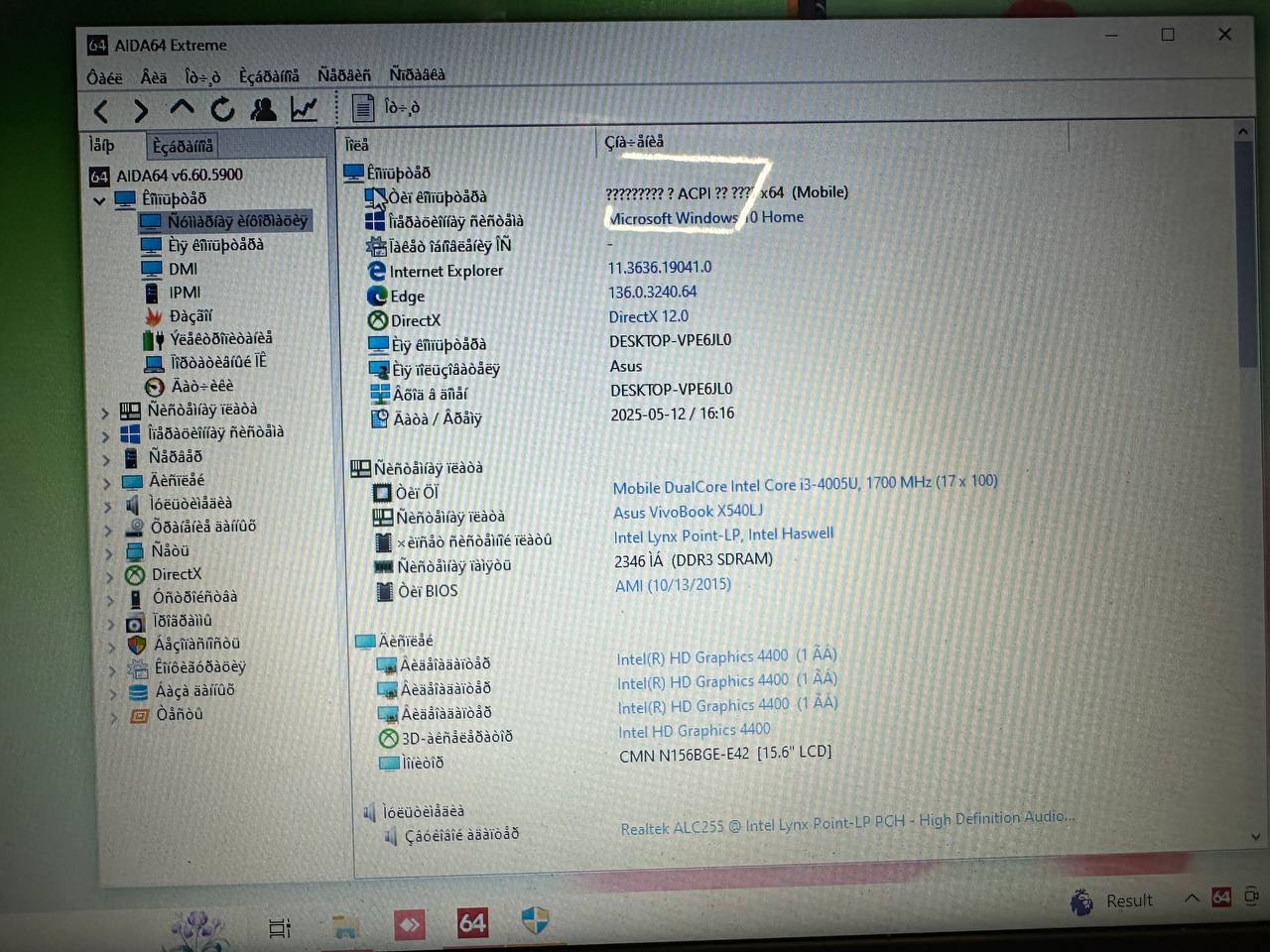Image resolution: width=1270 pixels, height=952 pixels.
Task: Open the graph chart toolbar icon
Action: click(304, 109)
